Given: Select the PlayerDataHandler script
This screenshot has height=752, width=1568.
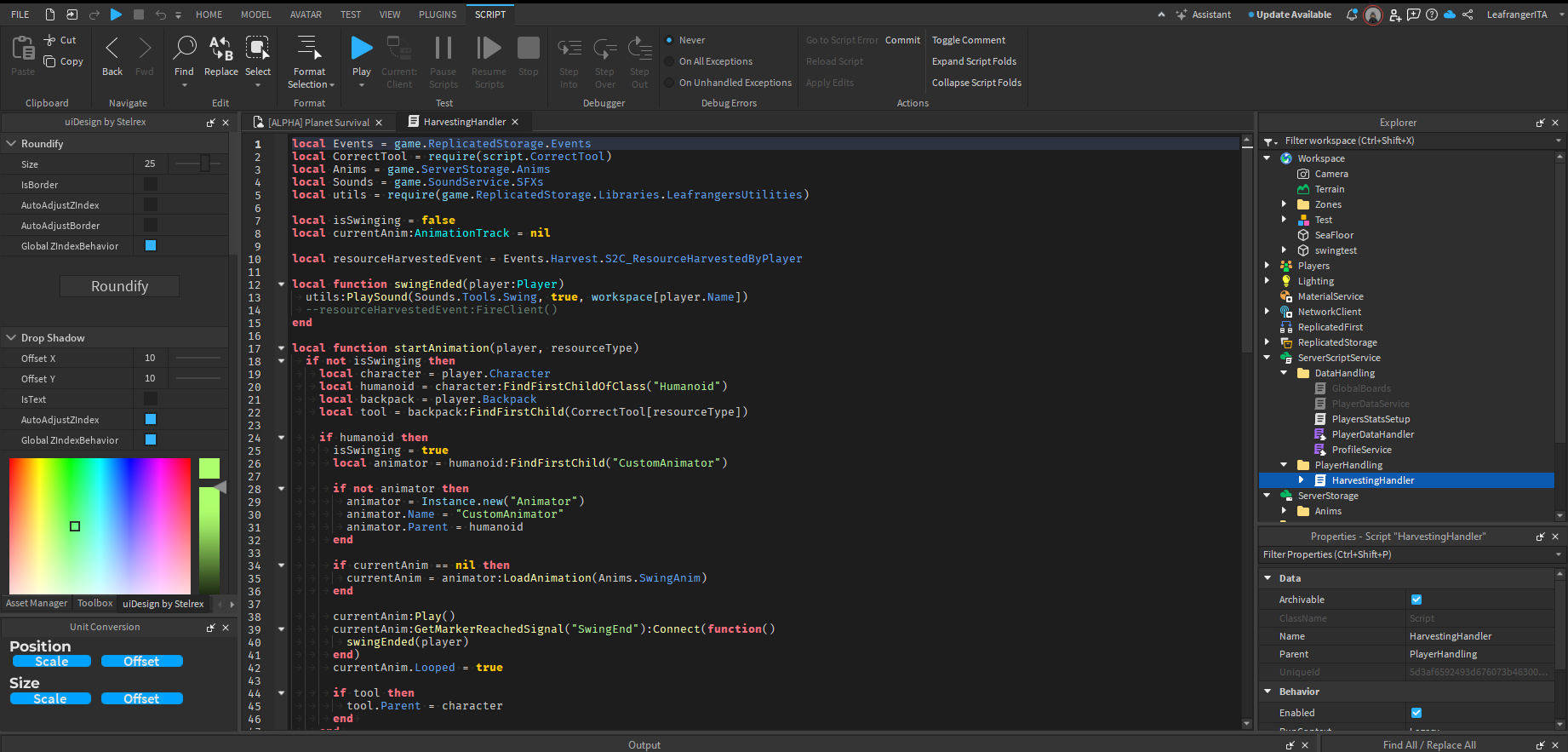Looking at the screenshot, I should tap(1372, 434).
